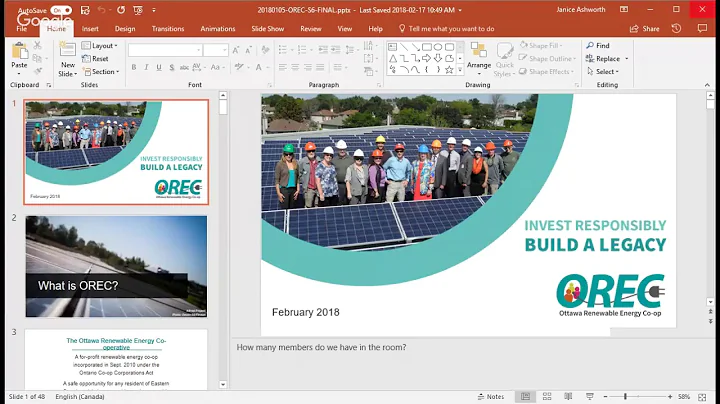Click Clear All Formatting icon
This screenshot has height=404, width=720.
pyautogui.click(x=265, y=50)
